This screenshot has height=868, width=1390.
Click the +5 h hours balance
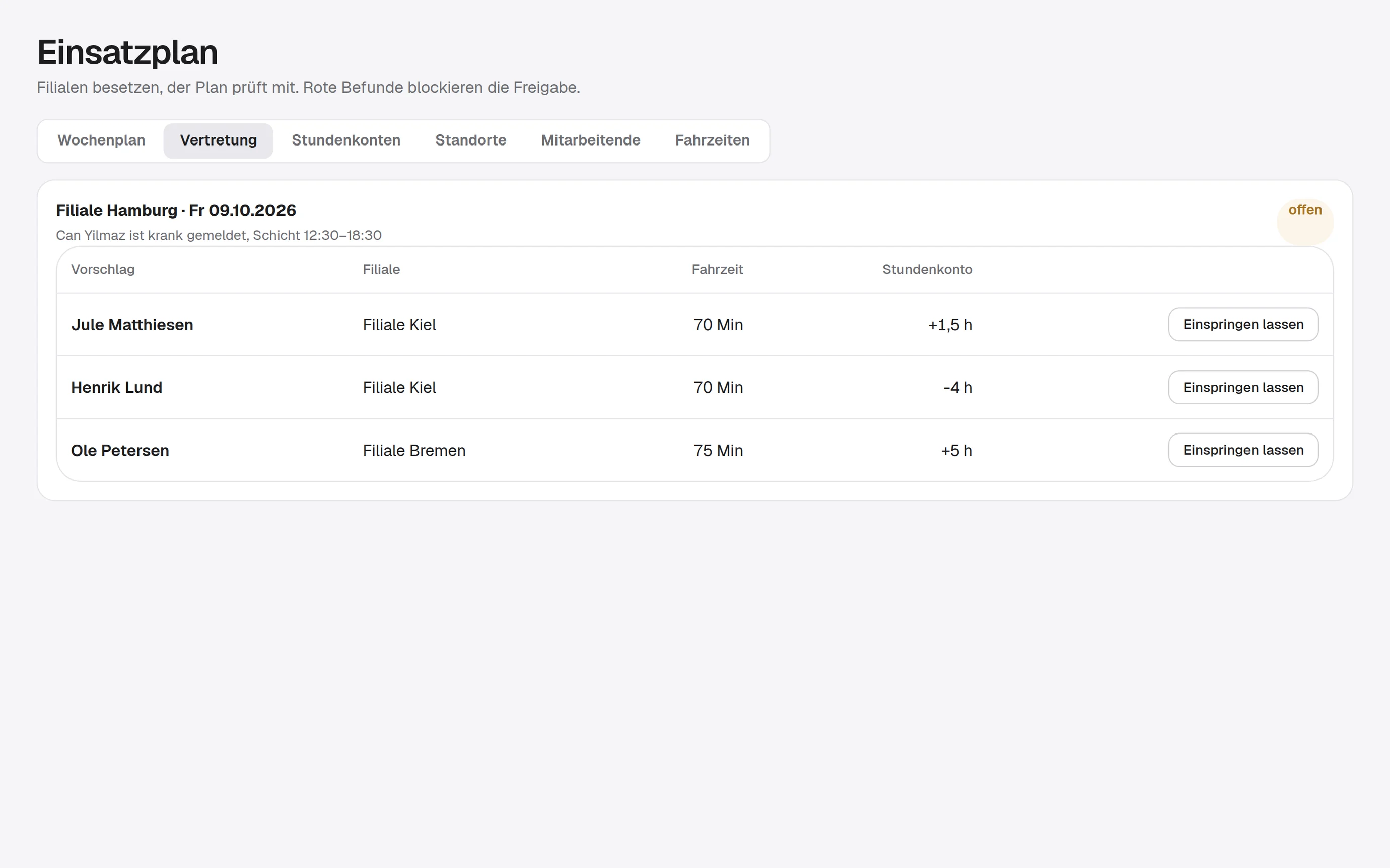click(956, 451)
